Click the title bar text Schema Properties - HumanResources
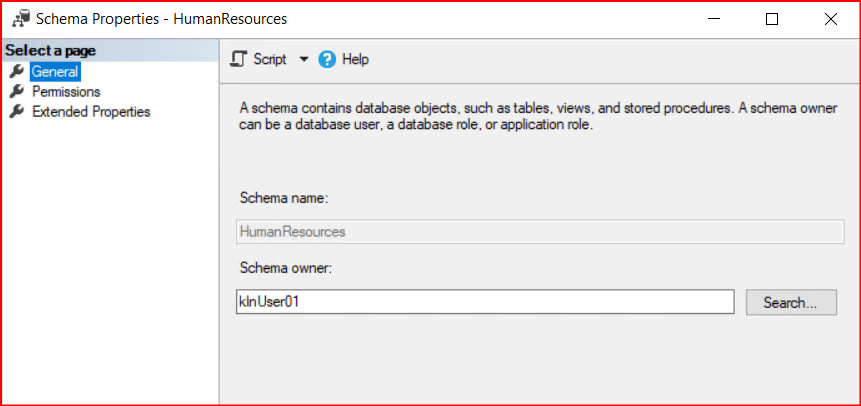861x406 pixels. 161,19
